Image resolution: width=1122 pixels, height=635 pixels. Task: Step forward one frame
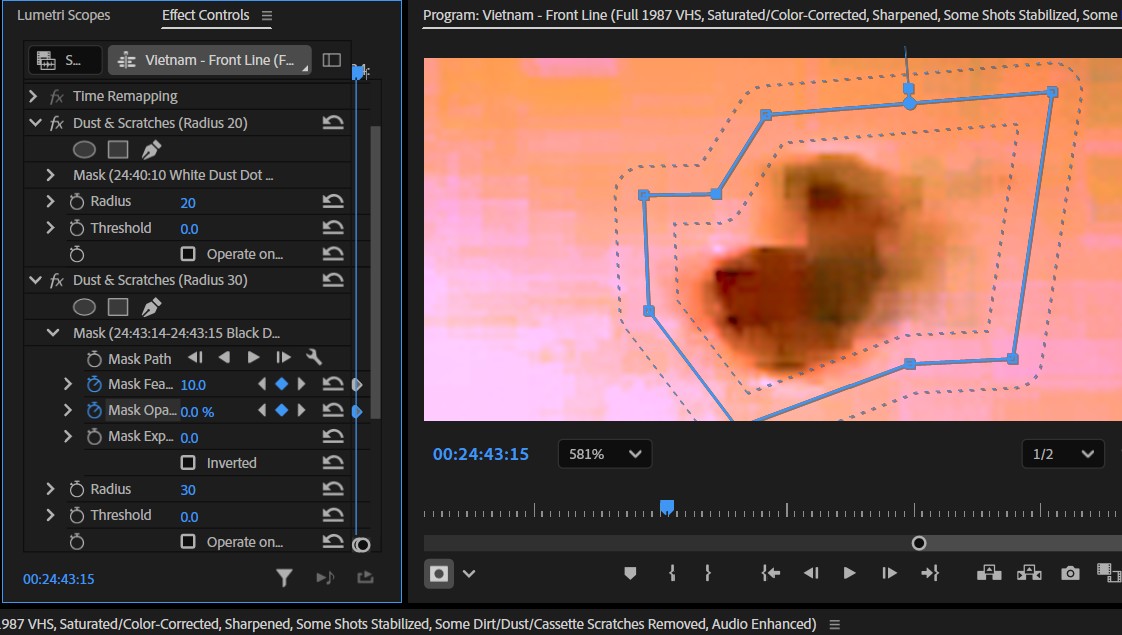click(889, 573)
